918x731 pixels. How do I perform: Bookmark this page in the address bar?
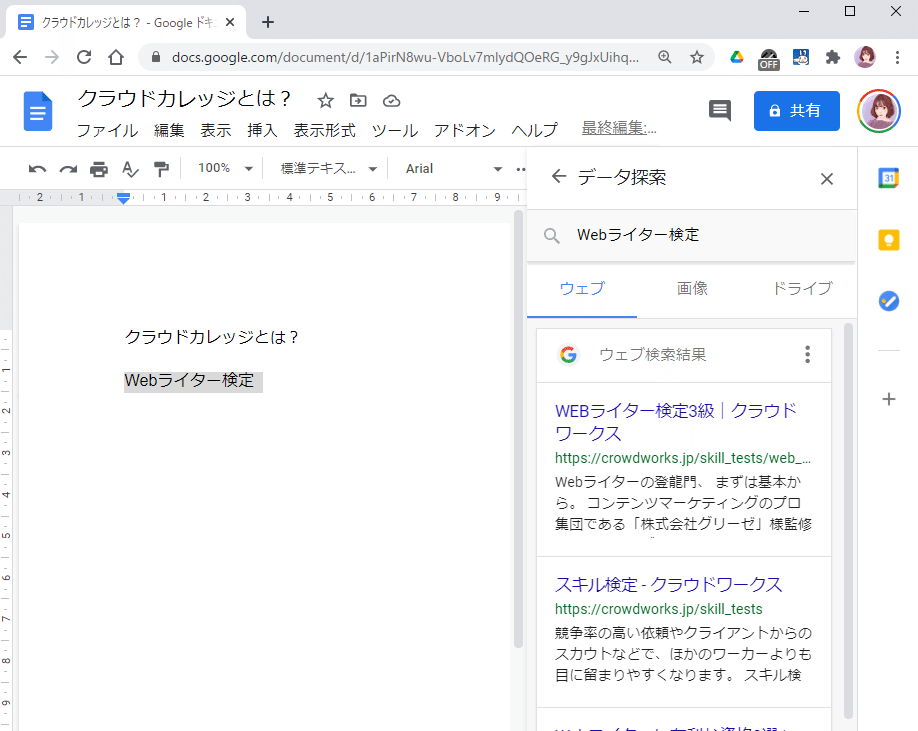coord(696,58)
